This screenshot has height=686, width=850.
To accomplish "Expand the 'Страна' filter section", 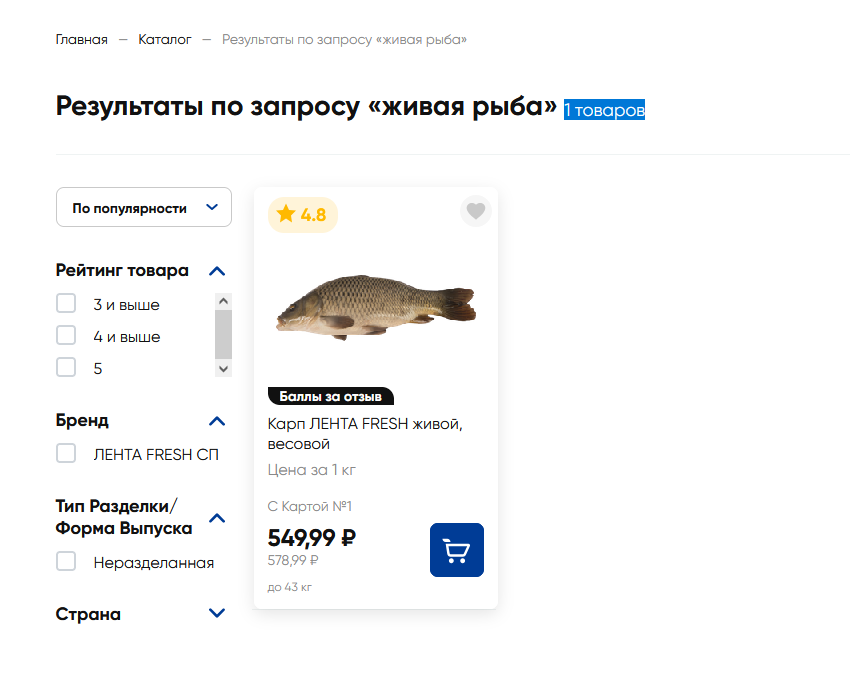I will click(217, 614).
